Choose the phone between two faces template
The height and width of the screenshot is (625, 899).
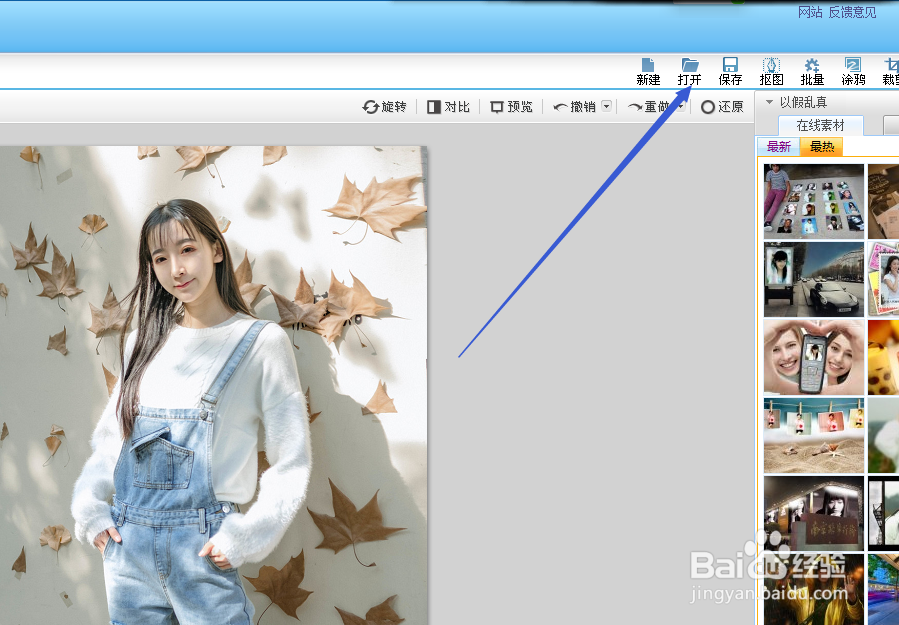click(x=814, y=357)
